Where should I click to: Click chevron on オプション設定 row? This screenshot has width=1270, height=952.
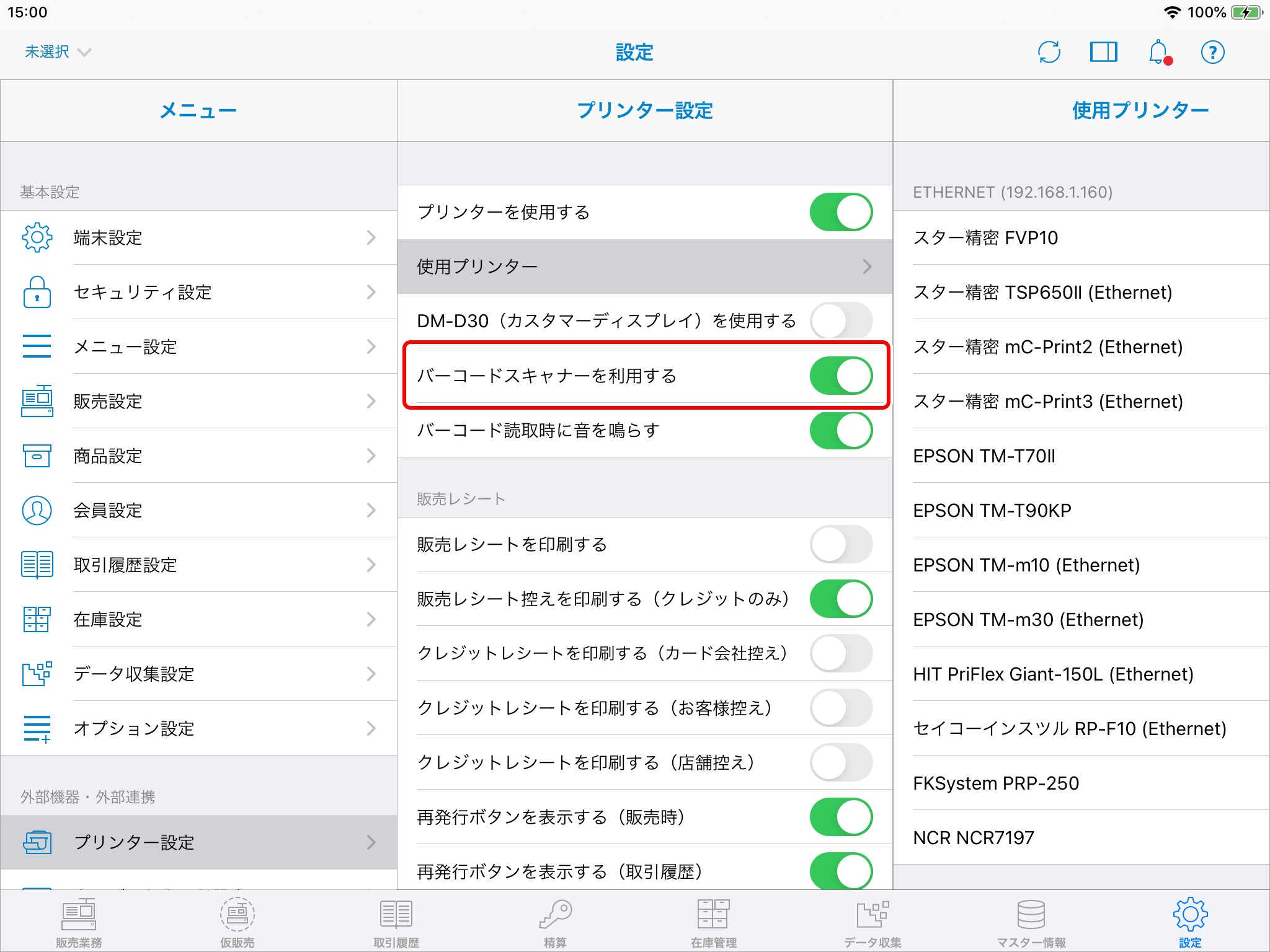[x=371, y=728]
